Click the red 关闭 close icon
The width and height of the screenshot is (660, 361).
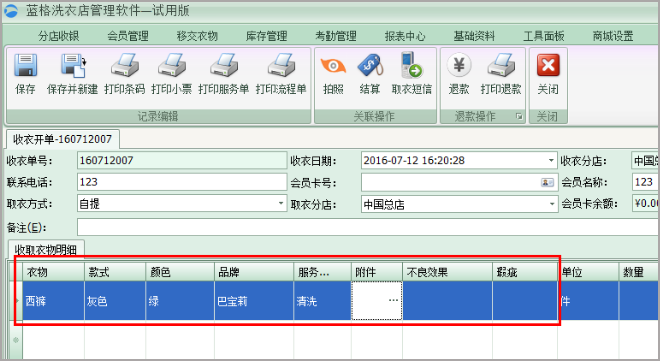point(548,65)
